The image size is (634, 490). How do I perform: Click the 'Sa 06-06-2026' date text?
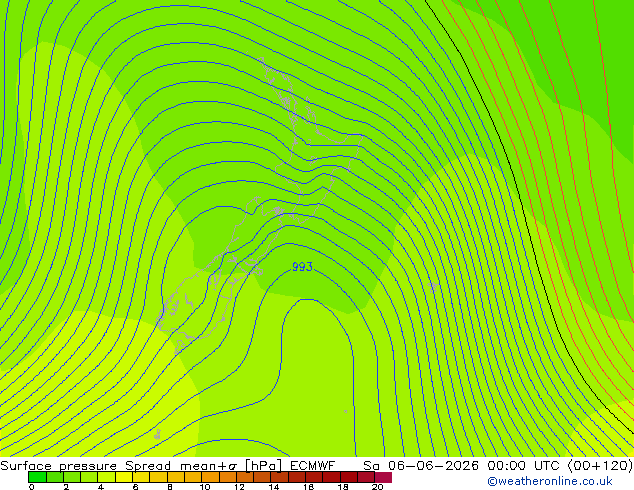tap(421, 466)
